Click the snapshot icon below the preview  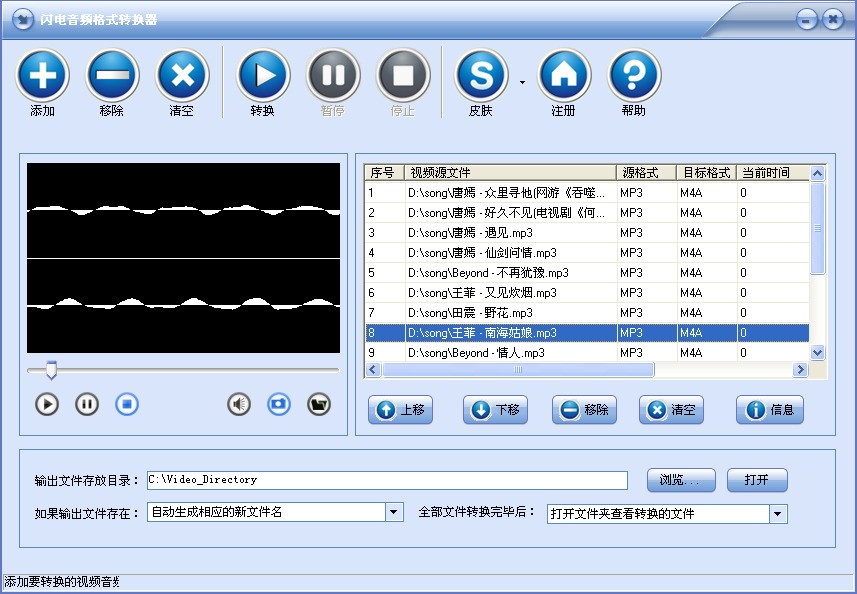pos(278,404)
